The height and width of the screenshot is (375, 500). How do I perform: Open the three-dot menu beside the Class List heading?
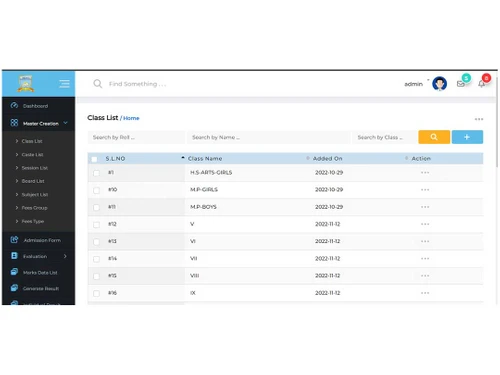[479, 119]
